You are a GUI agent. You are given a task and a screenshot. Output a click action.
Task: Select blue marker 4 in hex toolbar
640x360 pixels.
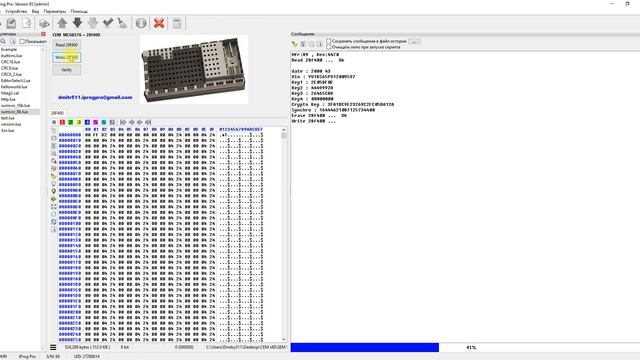[x=87, y=122]
